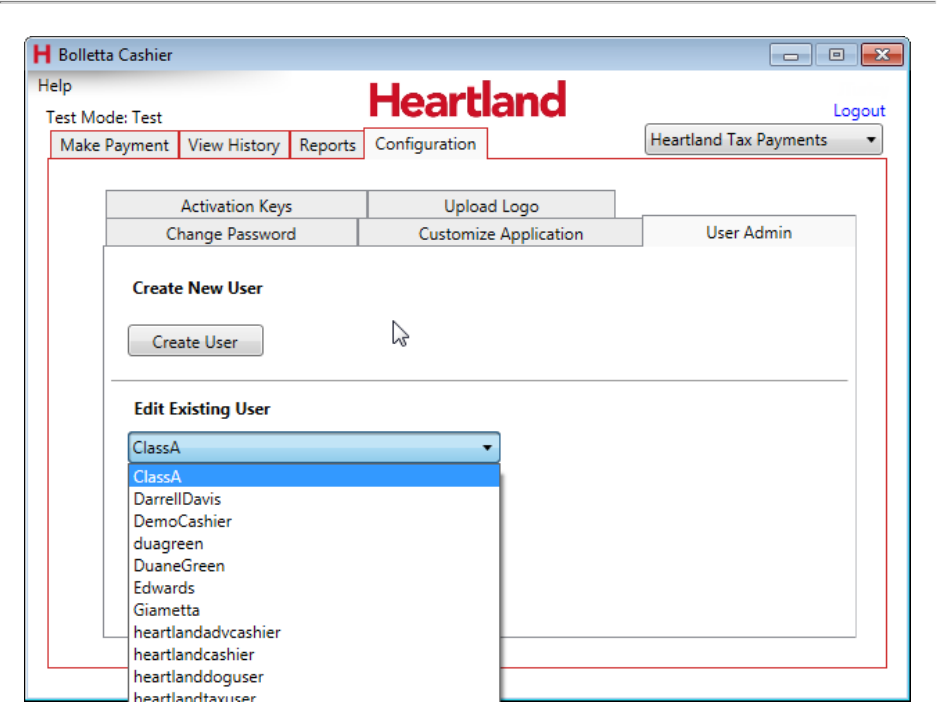
Task: Go to the Reports tab
Action: (x=327, y=145)
